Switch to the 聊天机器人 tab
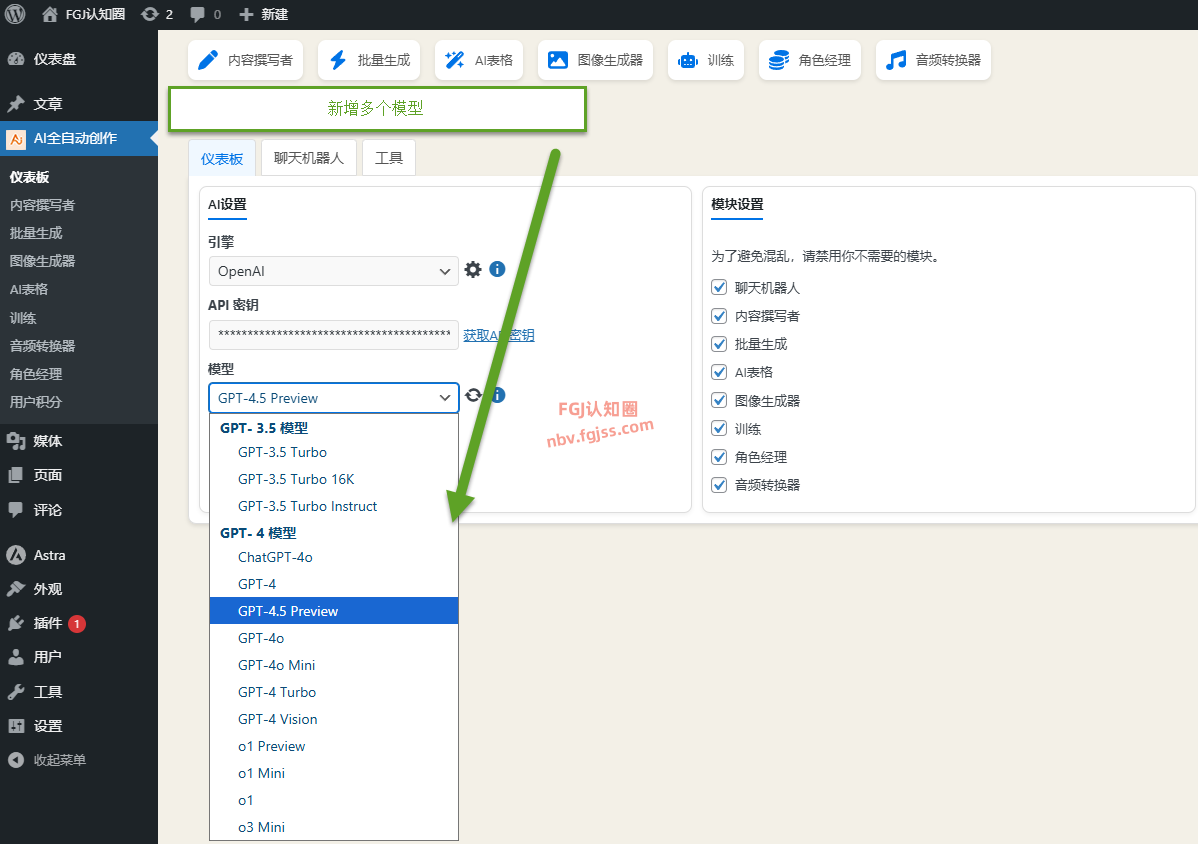Image resolution: width=1198 pixels, height=844 pixels. point(309,157)
